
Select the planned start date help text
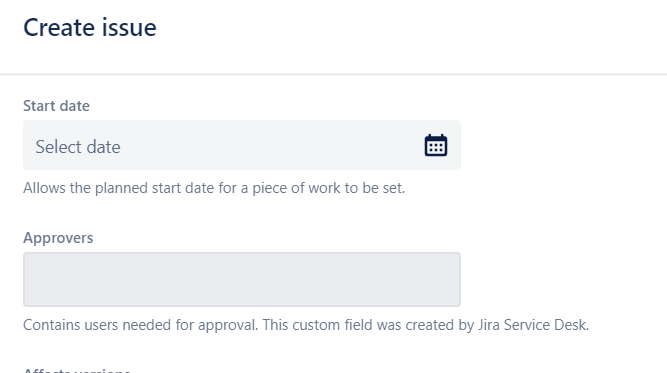pos(214,188)
